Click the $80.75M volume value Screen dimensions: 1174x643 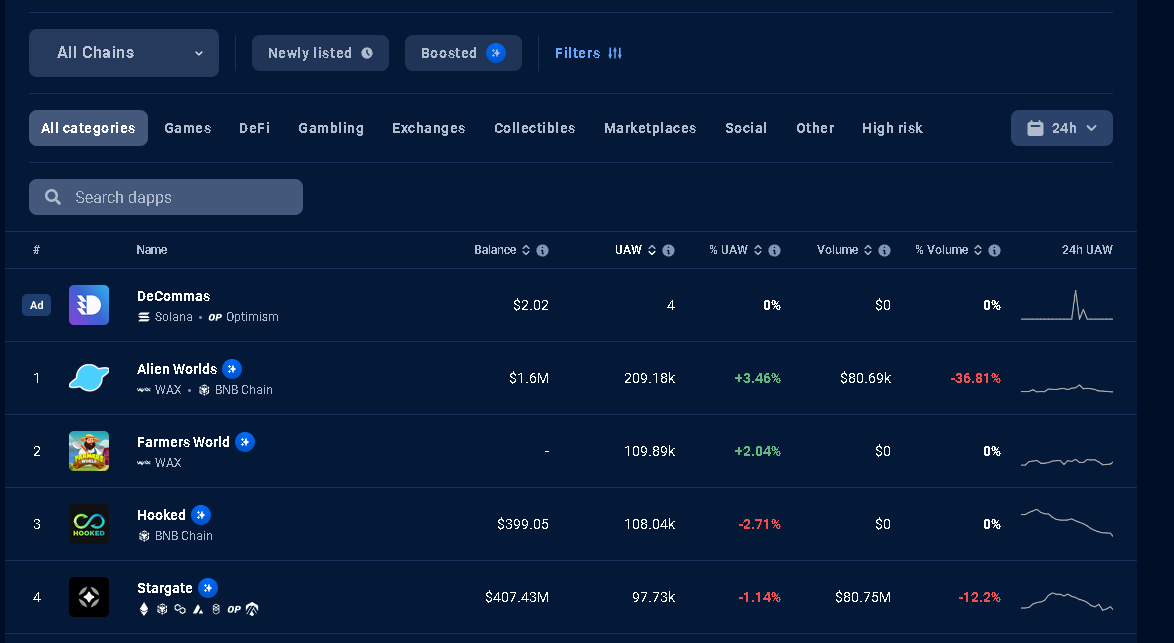pos(863,597)
